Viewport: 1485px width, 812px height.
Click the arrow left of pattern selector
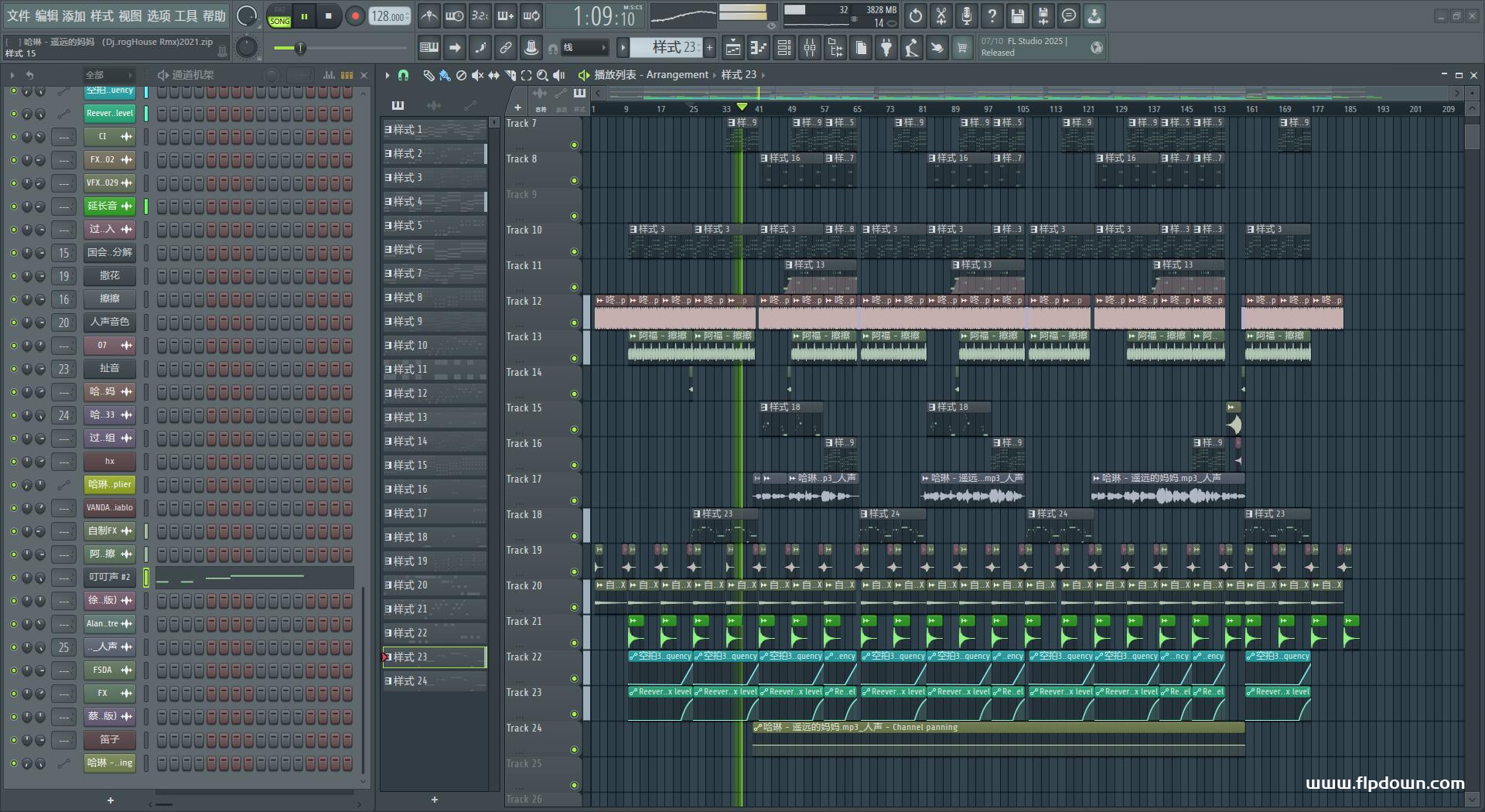pyautogui.click(x=623, y=48)
